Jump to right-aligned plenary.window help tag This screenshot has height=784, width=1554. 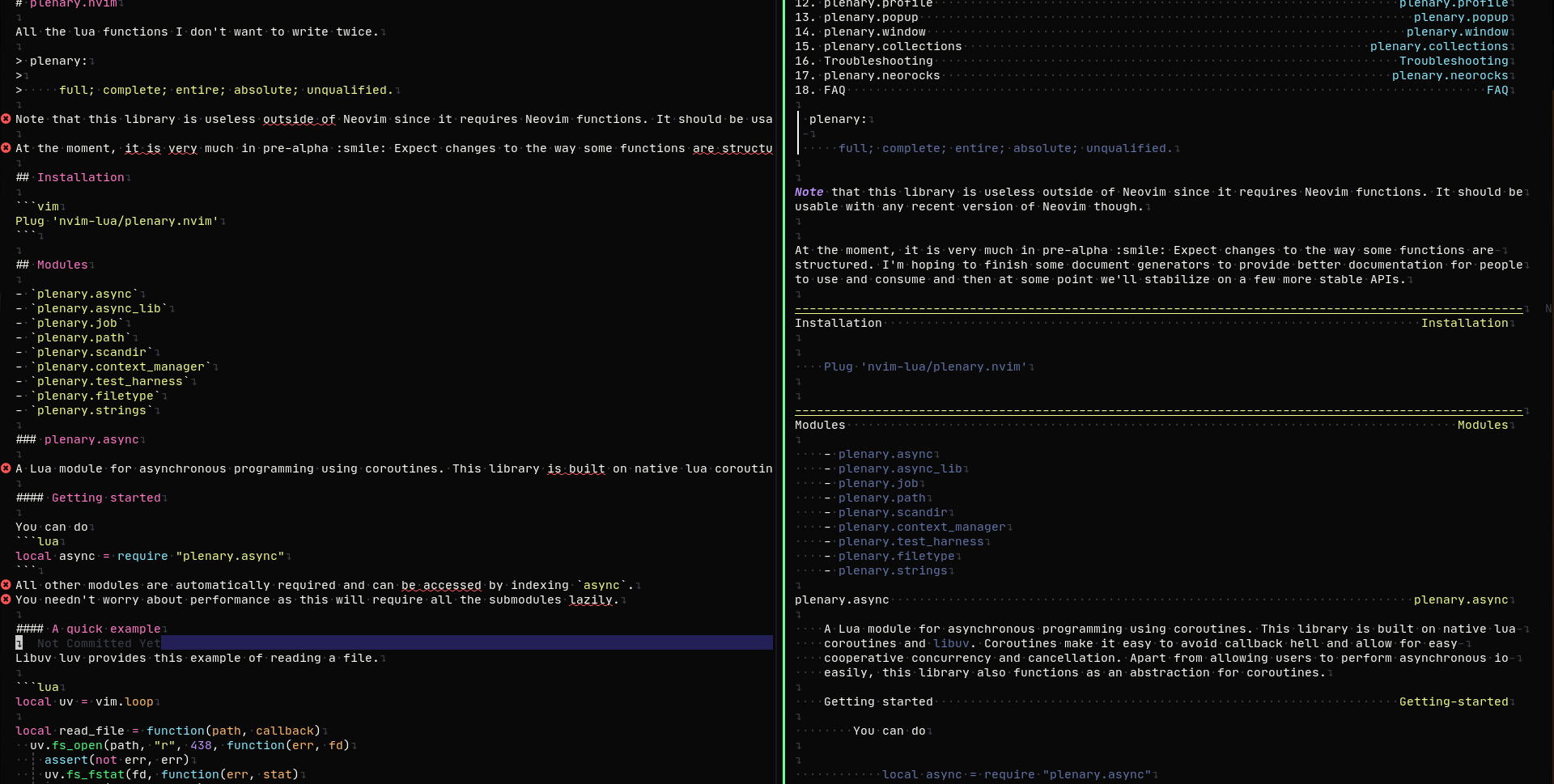click(x=1458, y=32)
